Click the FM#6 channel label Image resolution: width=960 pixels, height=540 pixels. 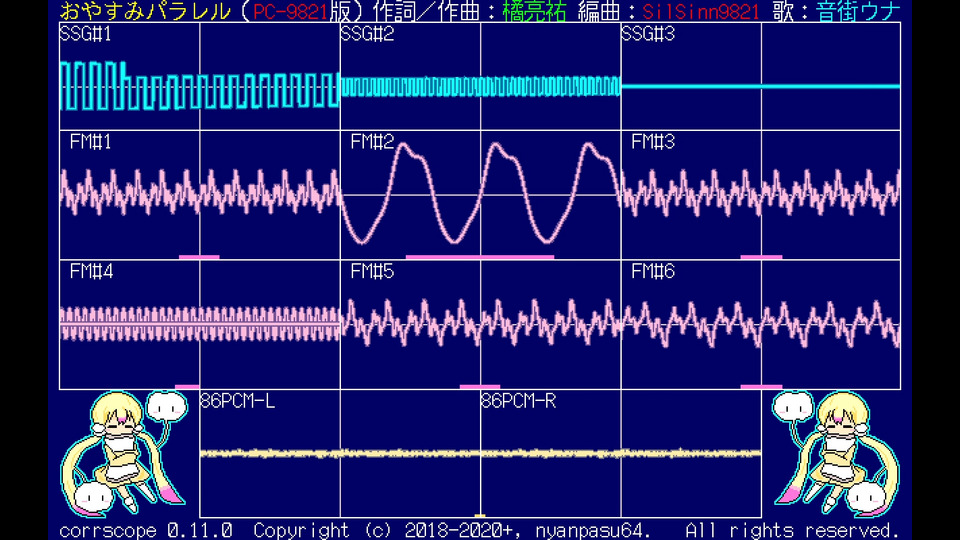653,271
